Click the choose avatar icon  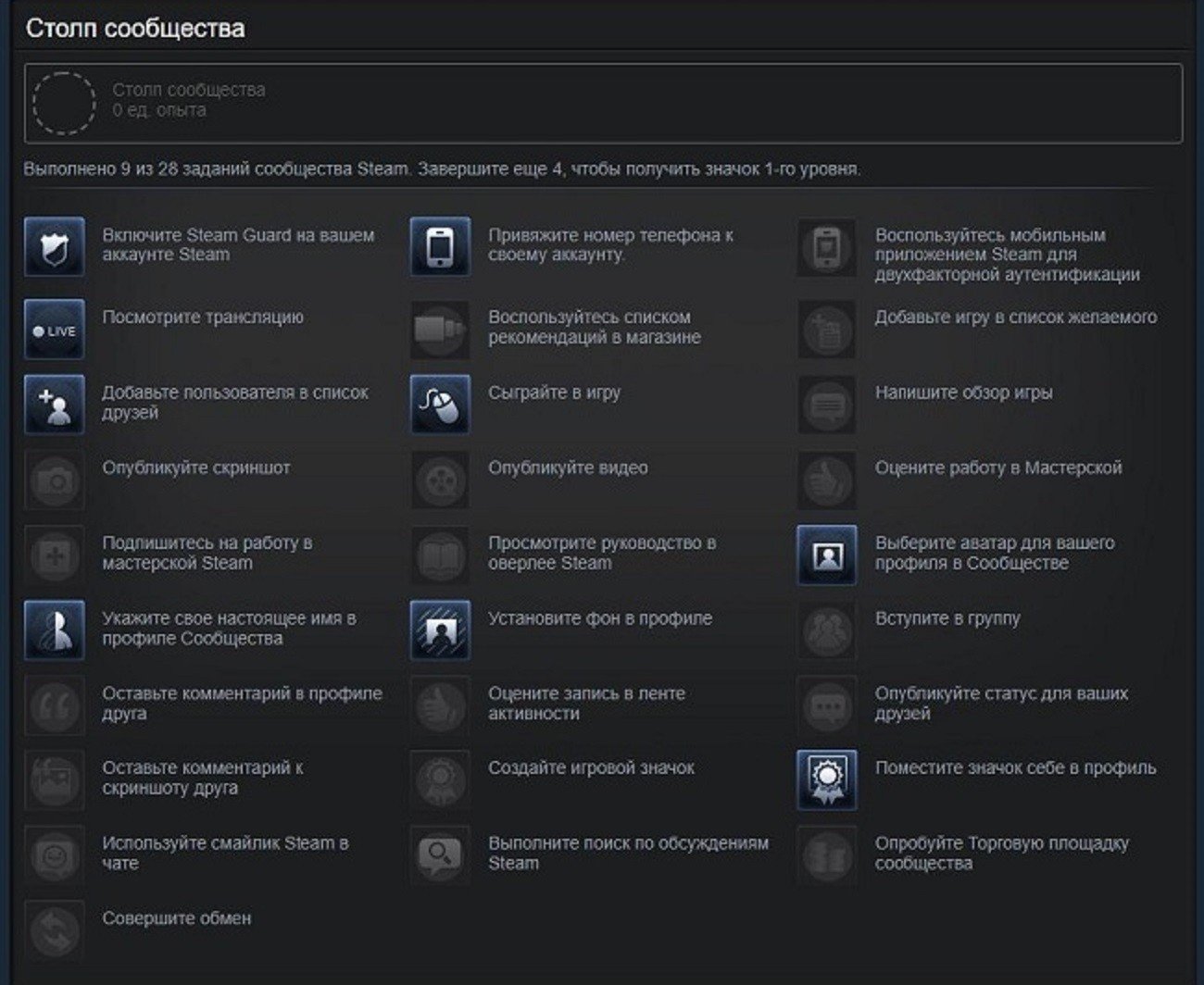point(827,555)
